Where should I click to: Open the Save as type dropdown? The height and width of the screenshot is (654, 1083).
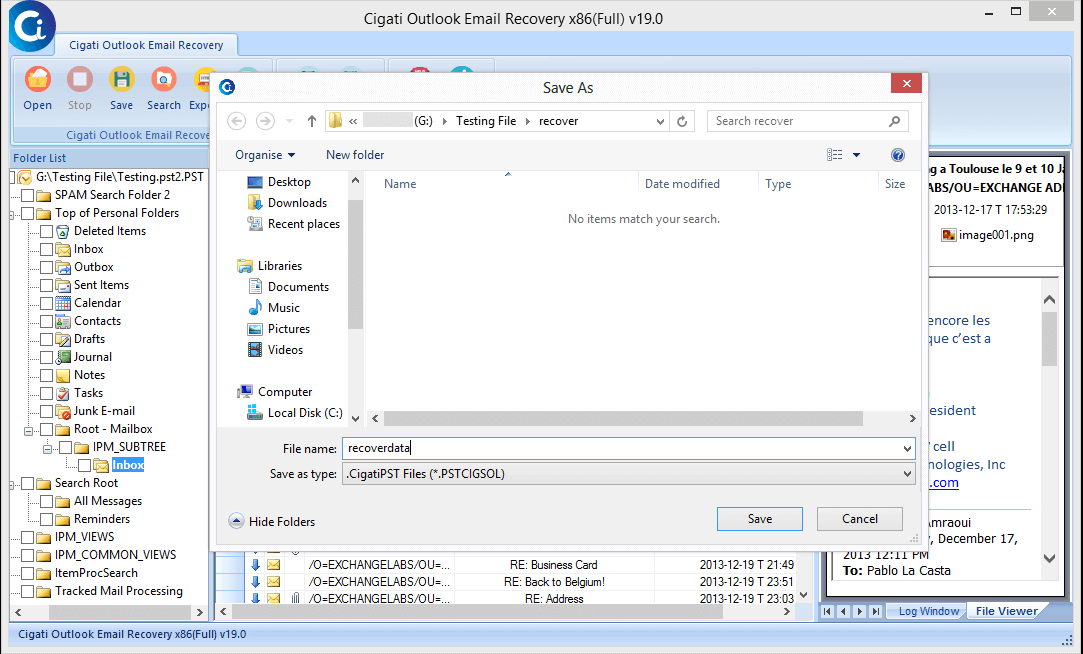(x=907, y=474)
